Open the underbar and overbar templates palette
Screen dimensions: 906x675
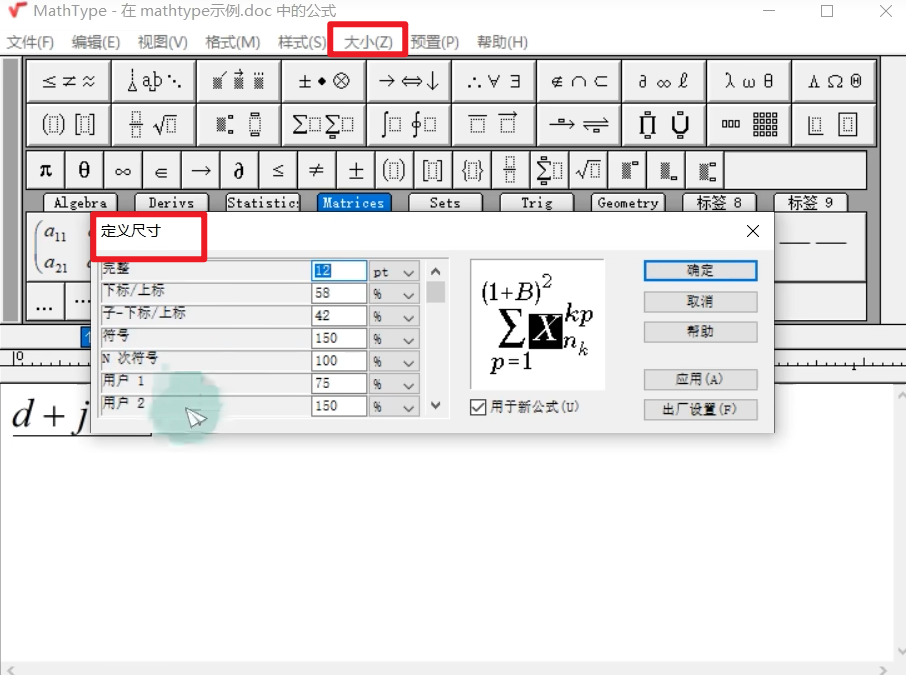(493, 124)
